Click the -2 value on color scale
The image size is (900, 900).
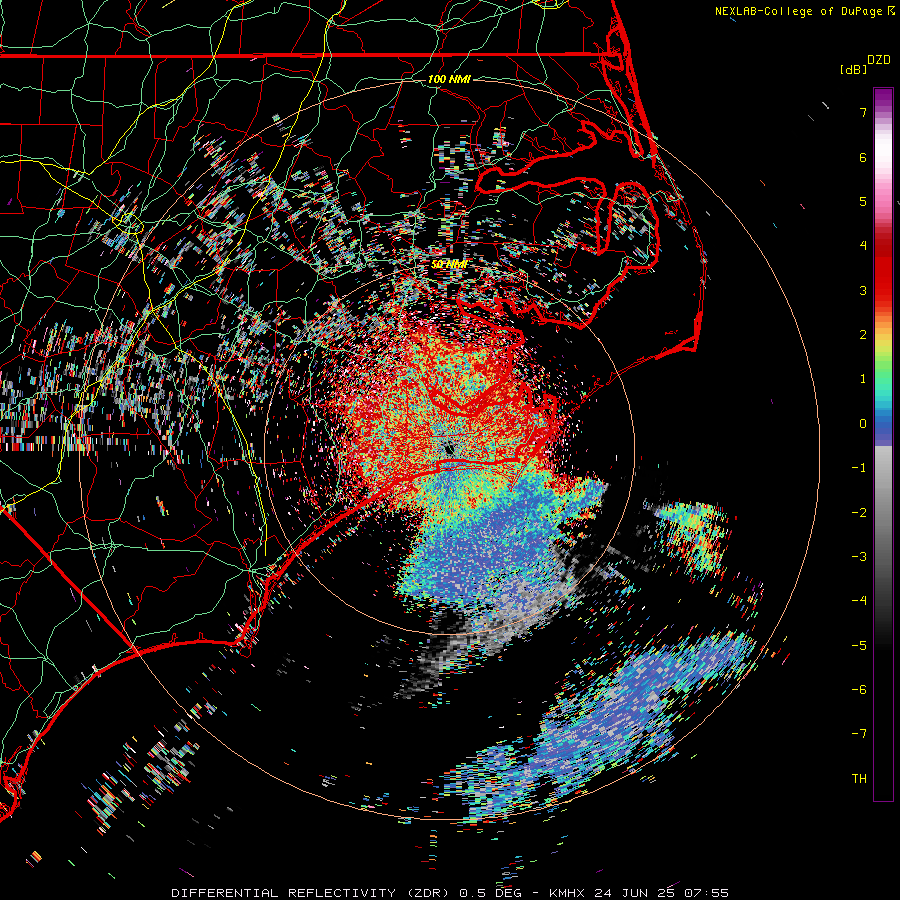click(x=859, y=513)
